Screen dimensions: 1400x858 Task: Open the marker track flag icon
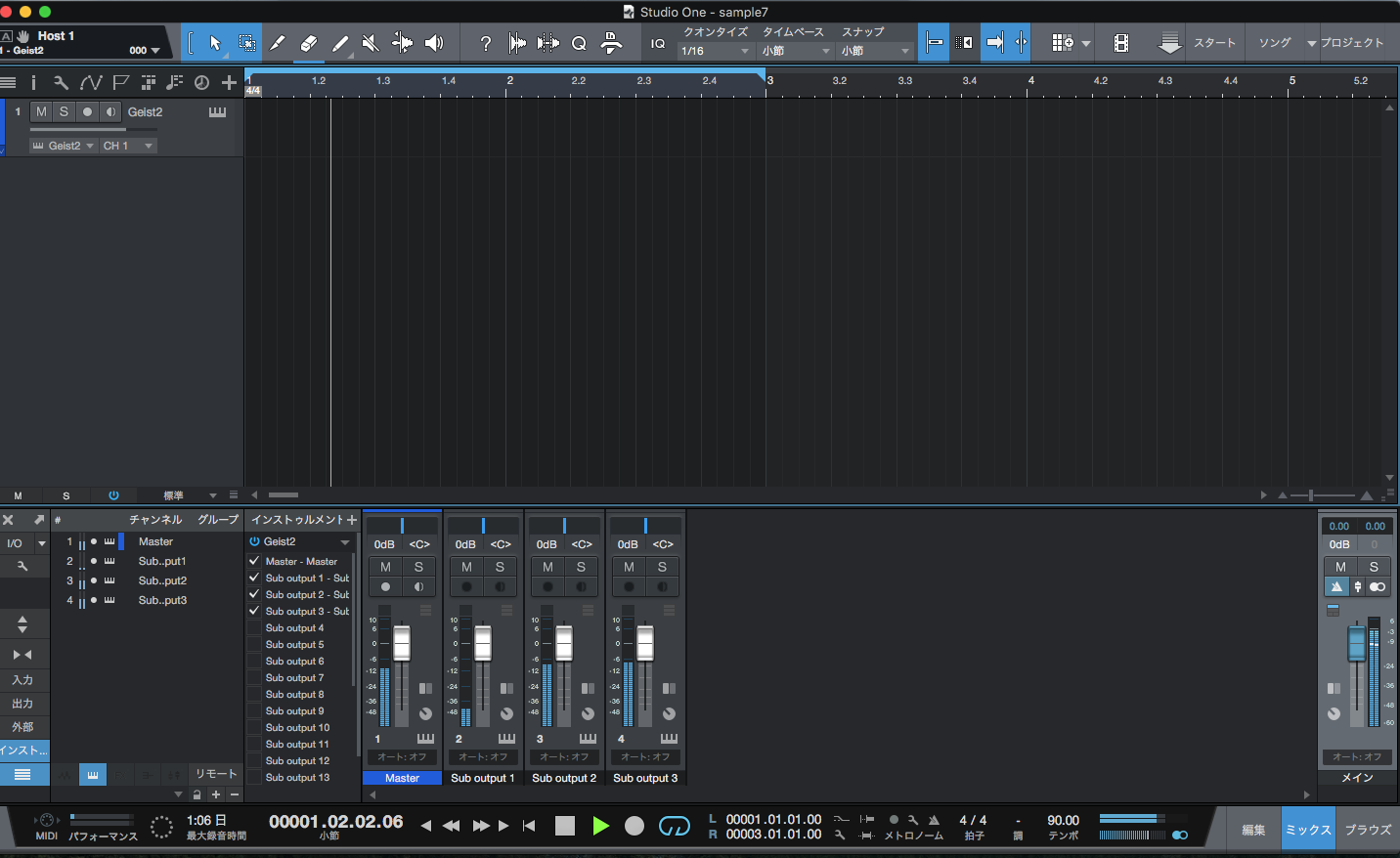pos(120,82)
